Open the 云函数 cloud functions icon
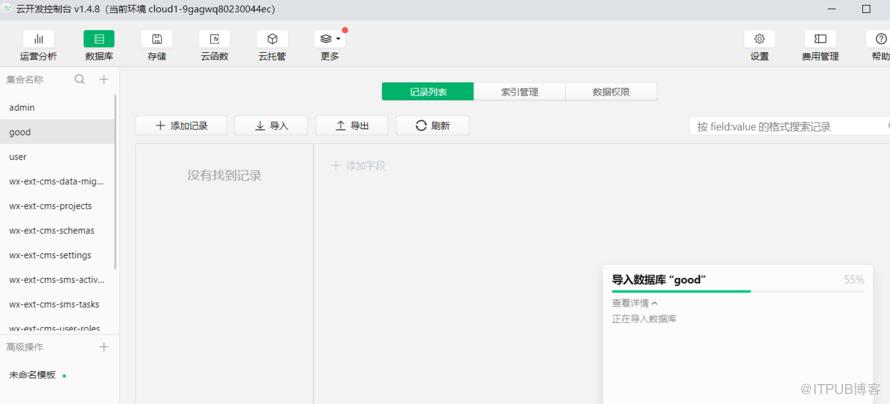 click(215, 39)
